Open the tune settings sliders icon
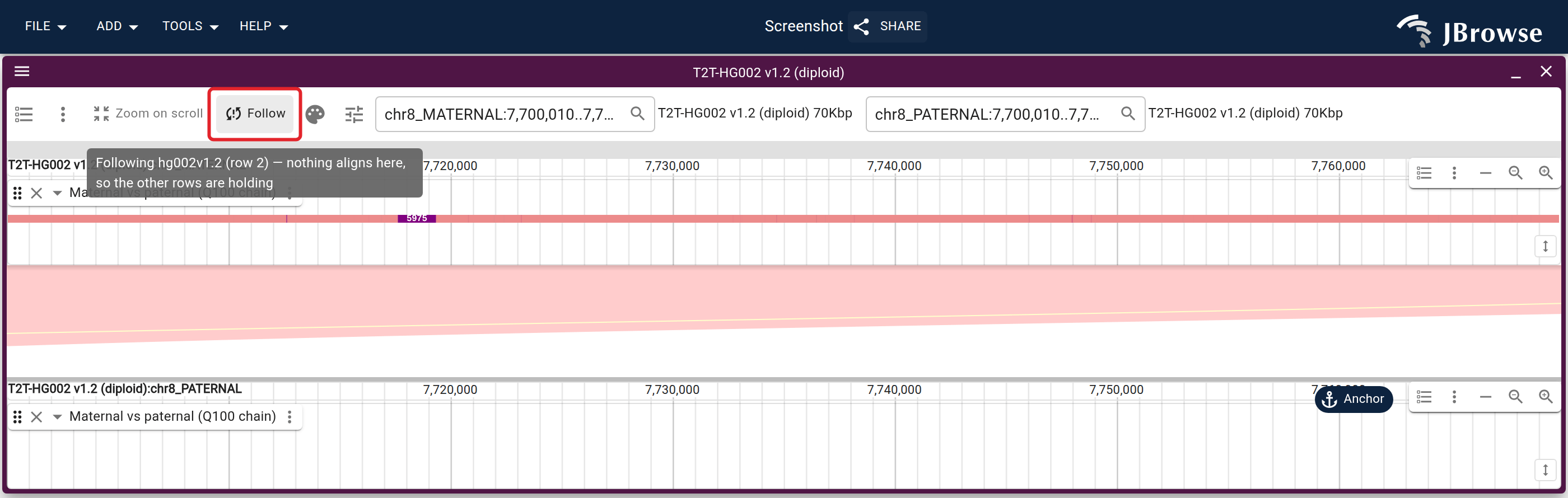The width and height of the screenshot is (1568, 498). [x=354, y=114]
